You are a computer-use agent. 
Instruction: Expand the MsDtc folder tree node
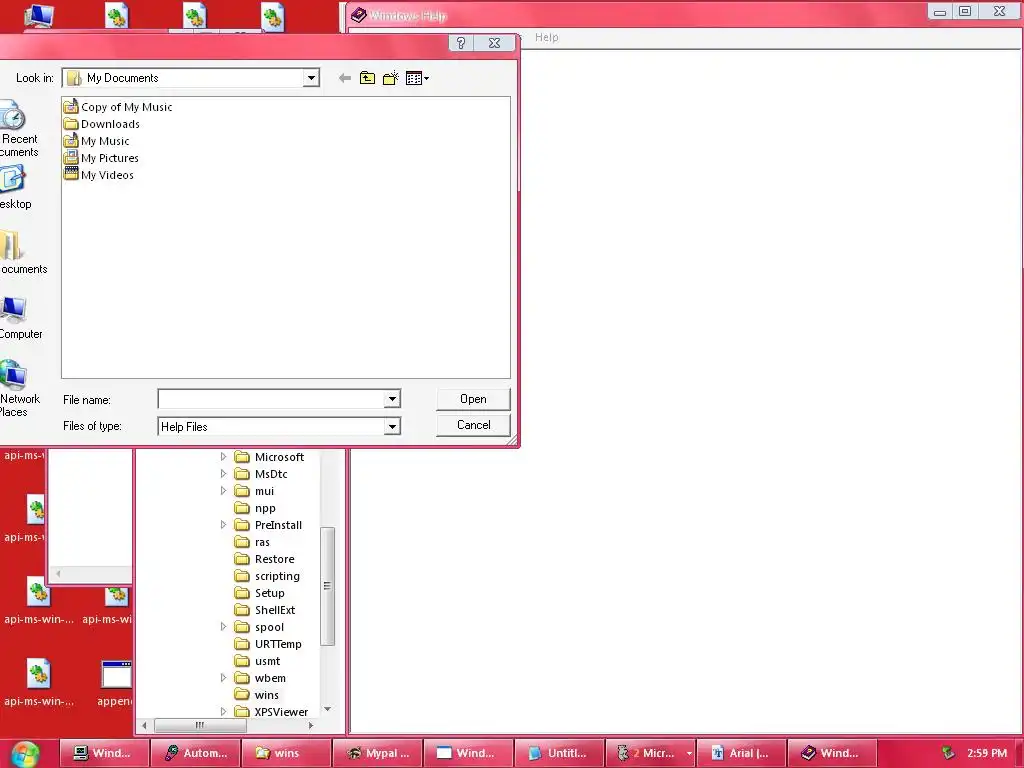click(223, 473)
